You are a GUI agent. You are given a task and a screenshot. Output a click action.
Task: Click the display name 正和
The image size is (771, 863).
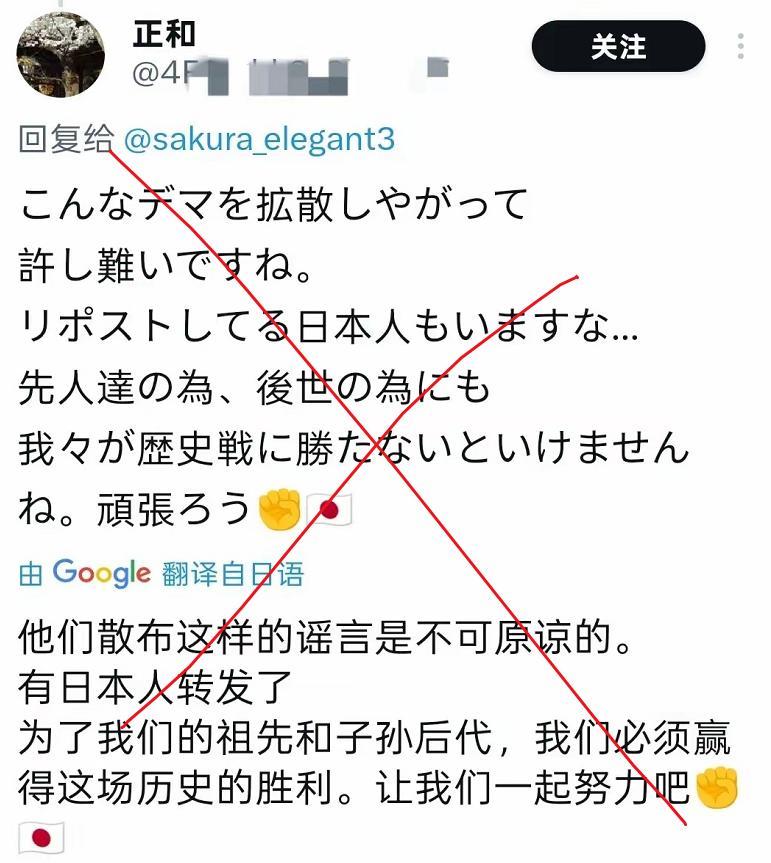164,34
